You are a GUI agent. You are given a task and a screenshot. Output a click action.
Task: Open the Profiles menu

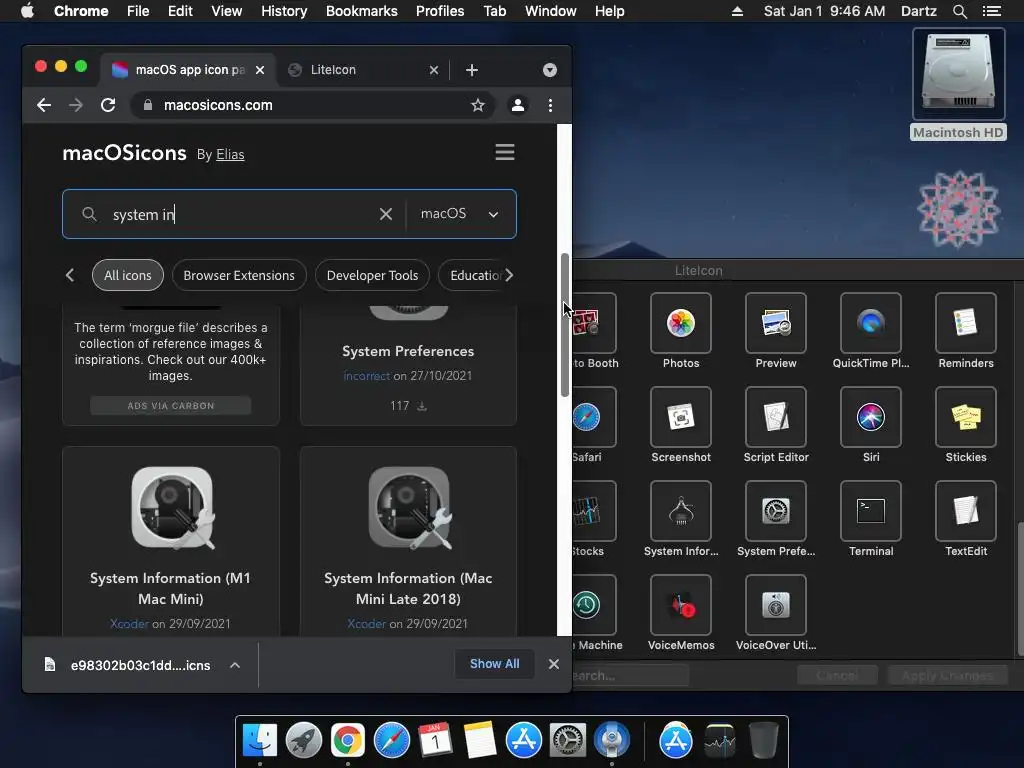(440, 11)
